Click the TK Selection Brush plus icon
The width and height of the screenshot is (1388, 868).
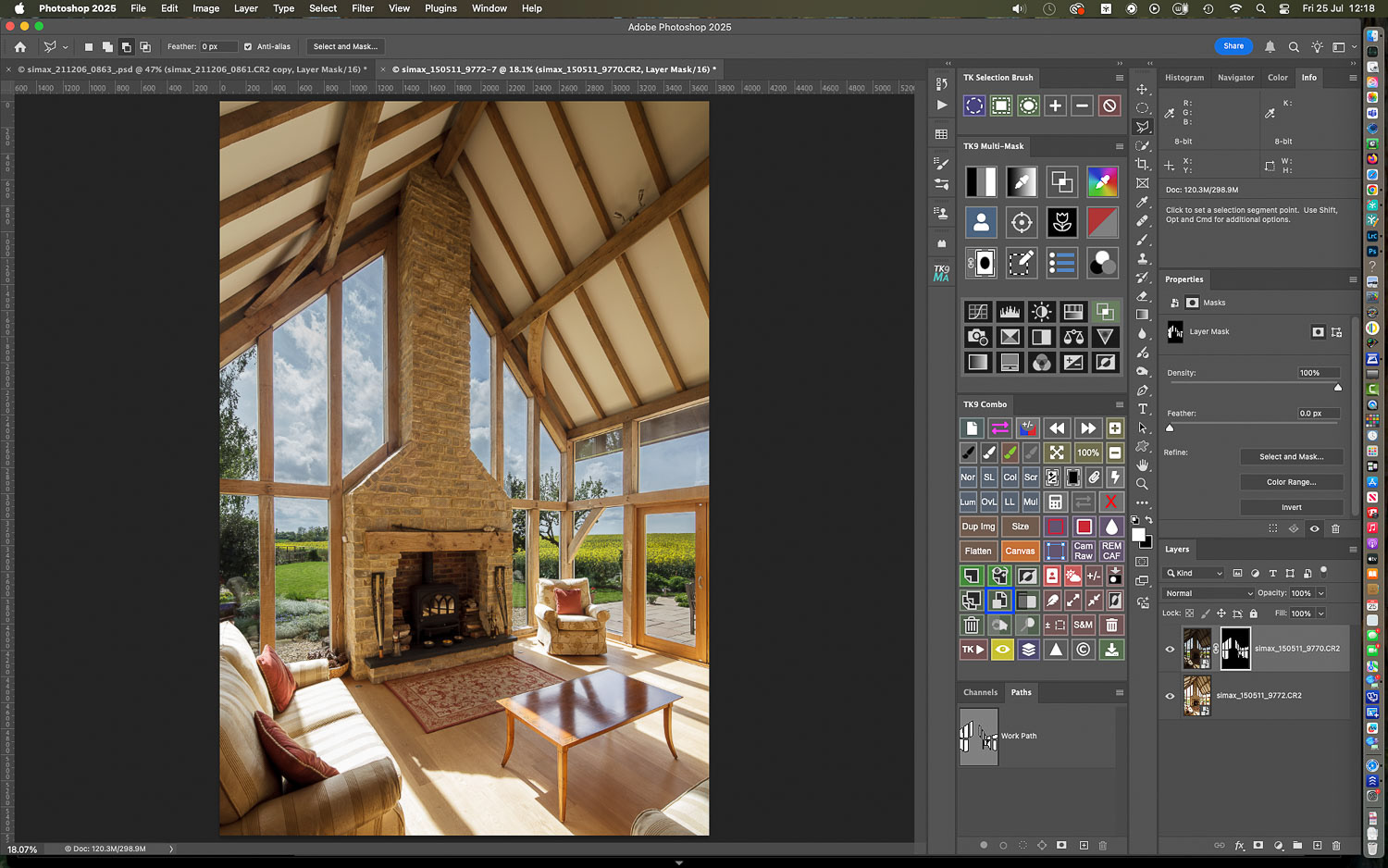pos(1055,105)
